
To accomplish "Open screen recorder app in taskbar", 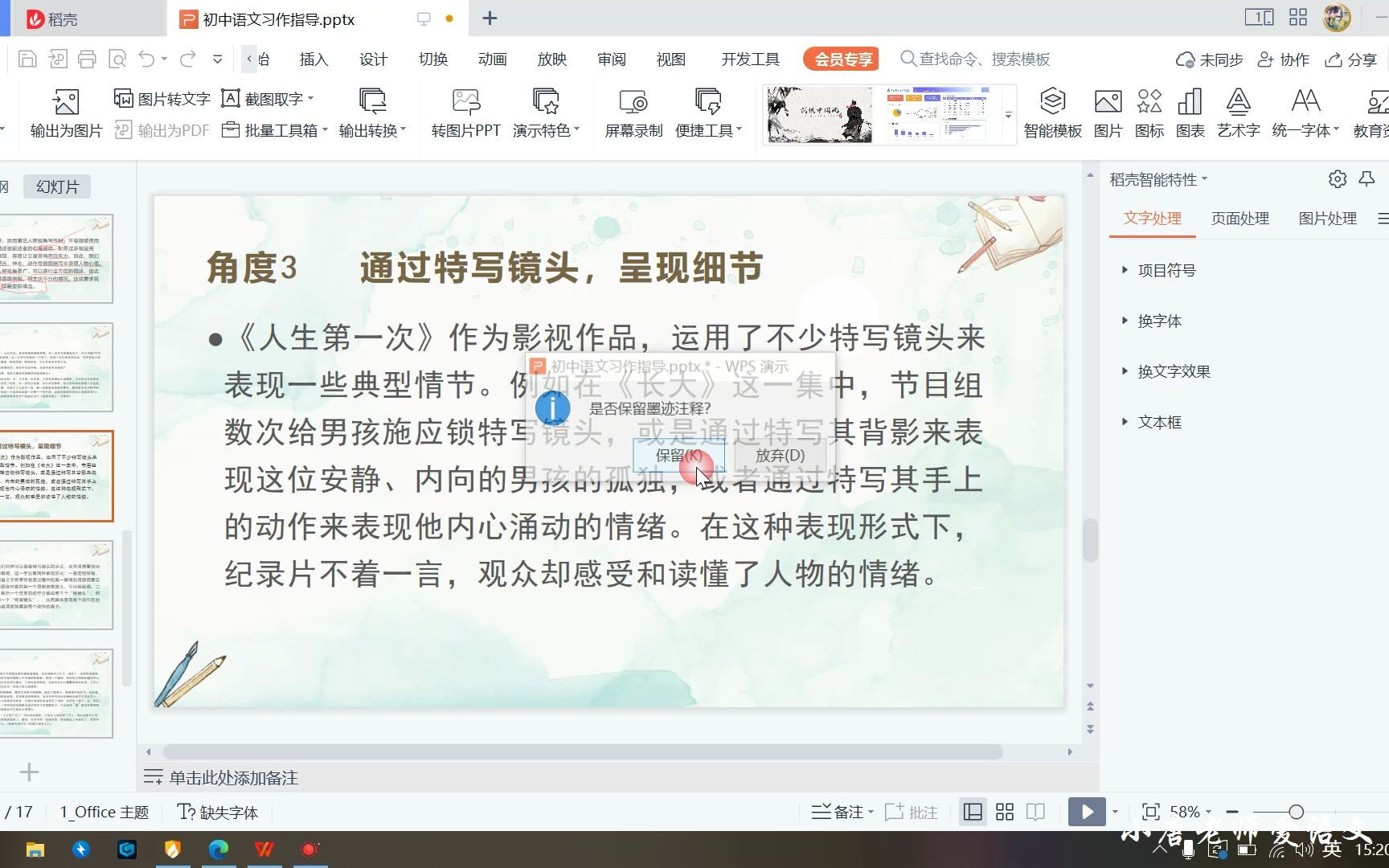I will coord(309,849).
